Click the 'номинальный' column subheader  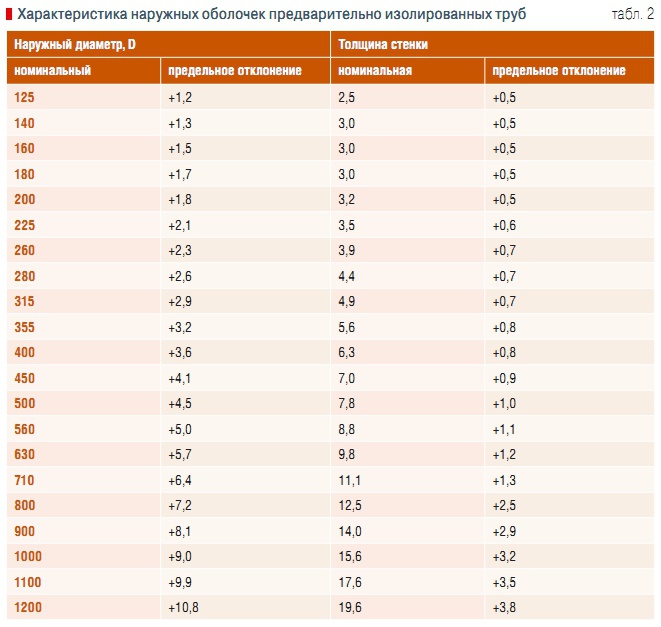click(x=53, y=71)
